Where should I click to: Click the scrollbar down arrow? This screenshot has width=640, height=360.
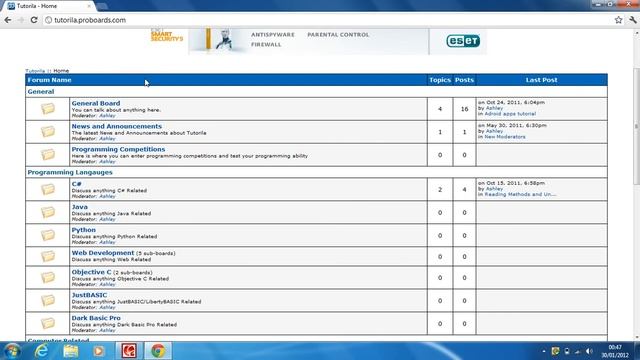coord(636,337)
